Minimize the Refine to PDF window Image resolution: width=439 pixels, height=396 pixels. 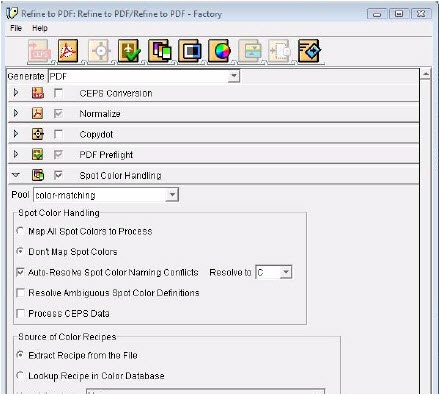[x=377, y=14]
